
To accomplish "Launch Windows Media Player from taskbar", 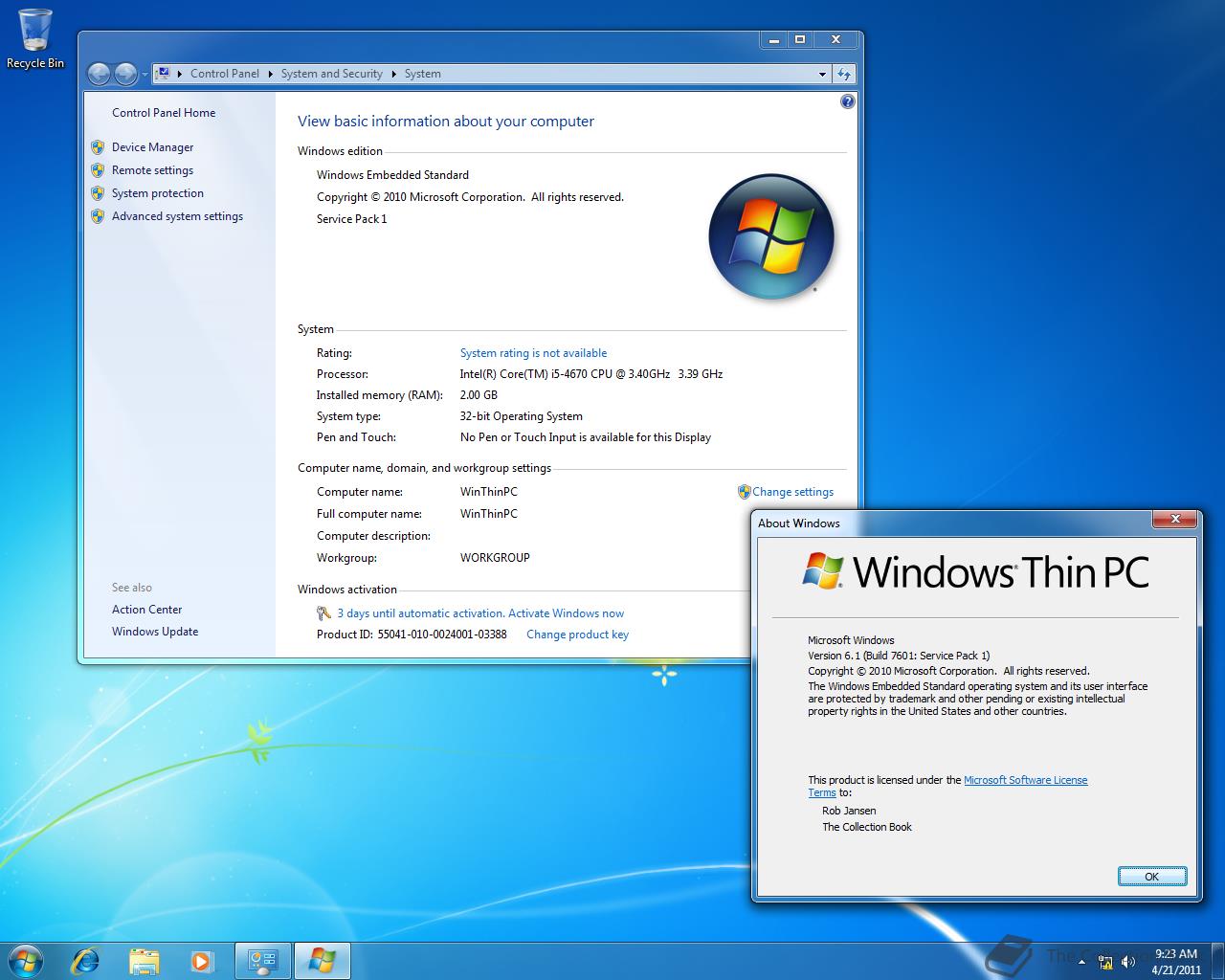I will [201, 960].
